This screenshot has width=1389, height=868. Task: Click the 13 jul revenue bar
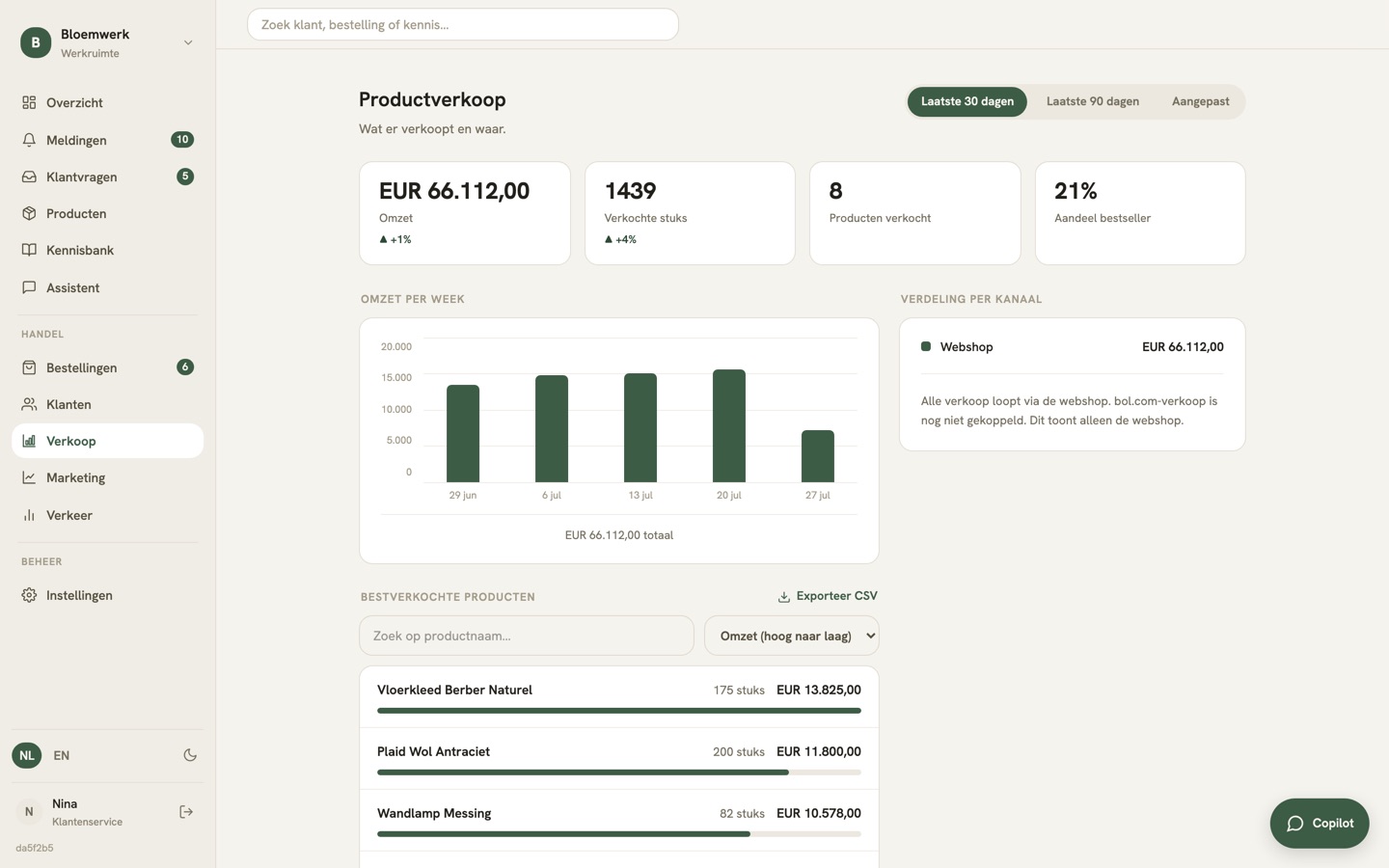coord(640,428)
